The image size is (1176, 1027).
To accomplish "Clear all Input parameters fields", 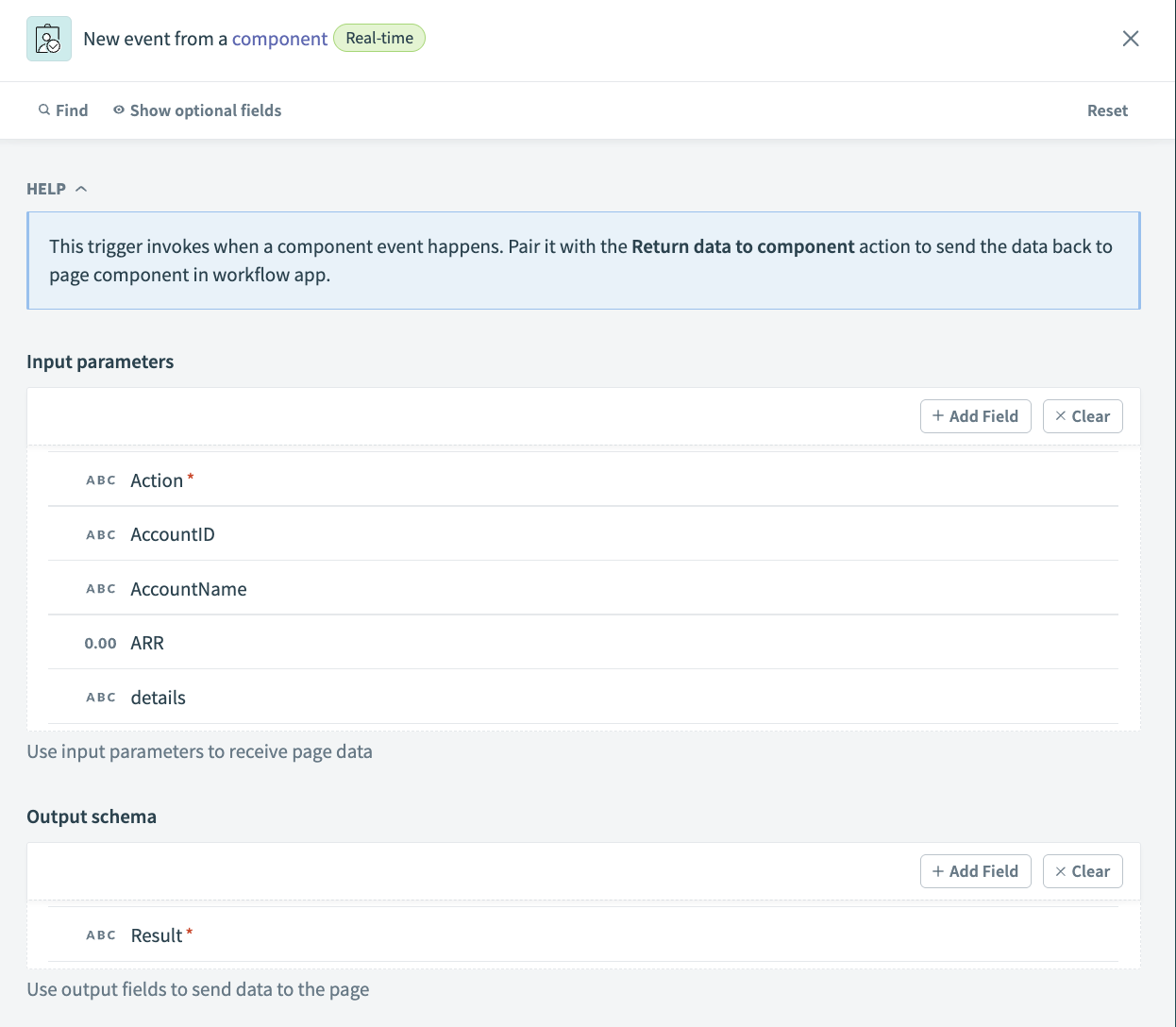I will tap(1082, 416).
